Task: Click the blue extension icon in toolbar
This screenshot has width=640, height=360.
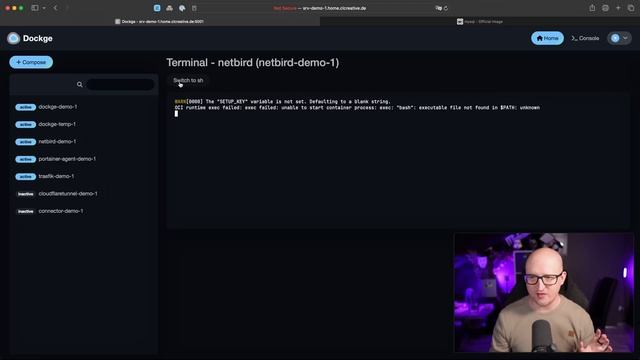Action: pyautogui.click(x=157, y=8)
